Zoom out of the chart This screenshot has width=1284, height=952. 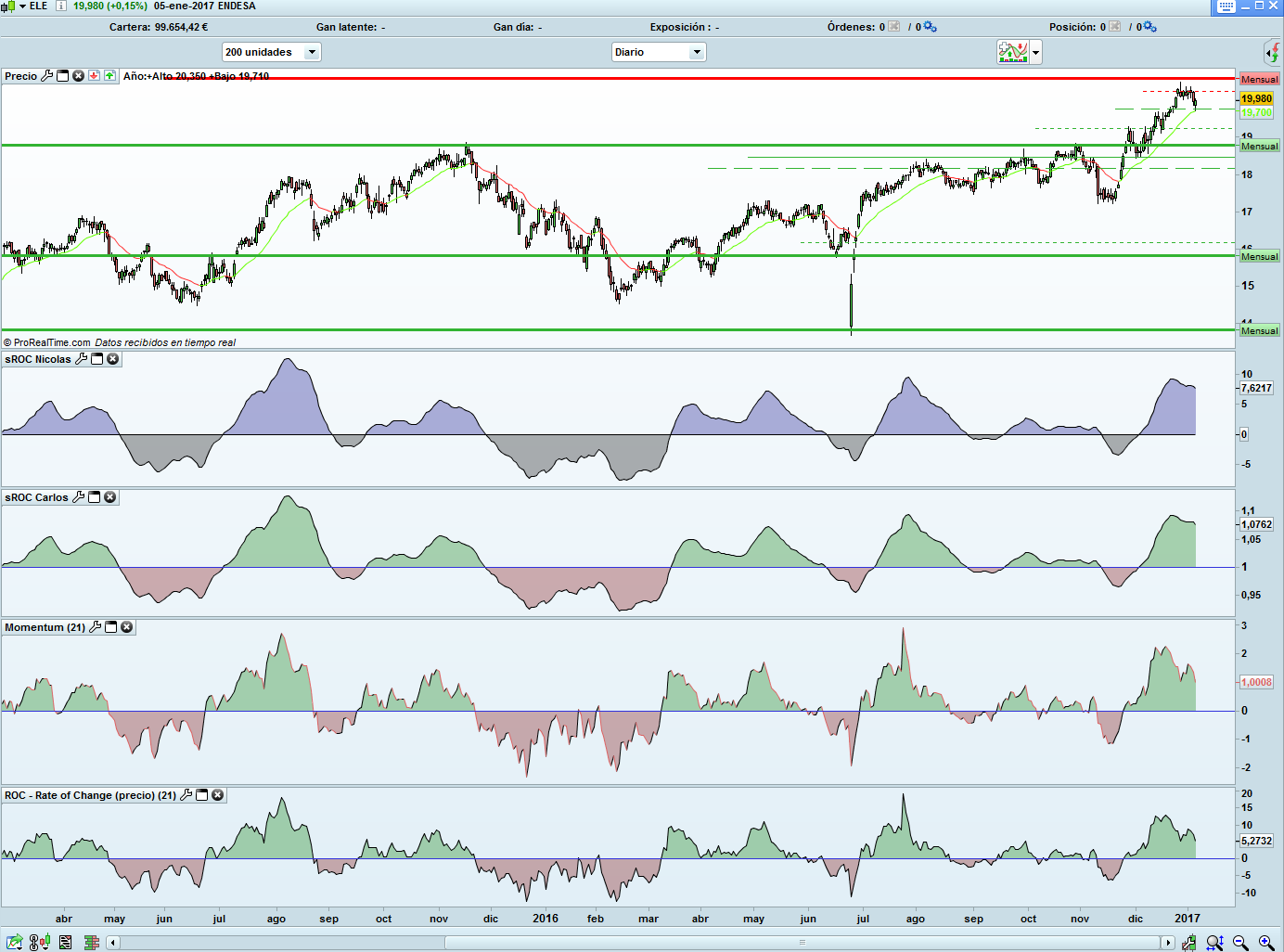point(1240,943)
